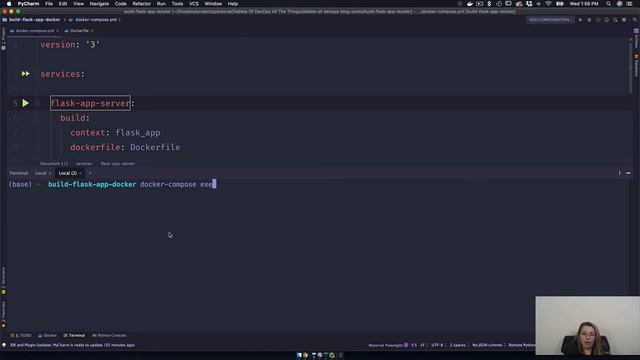Open battery status menu
The image size is (640, 360).
(560, 4)
